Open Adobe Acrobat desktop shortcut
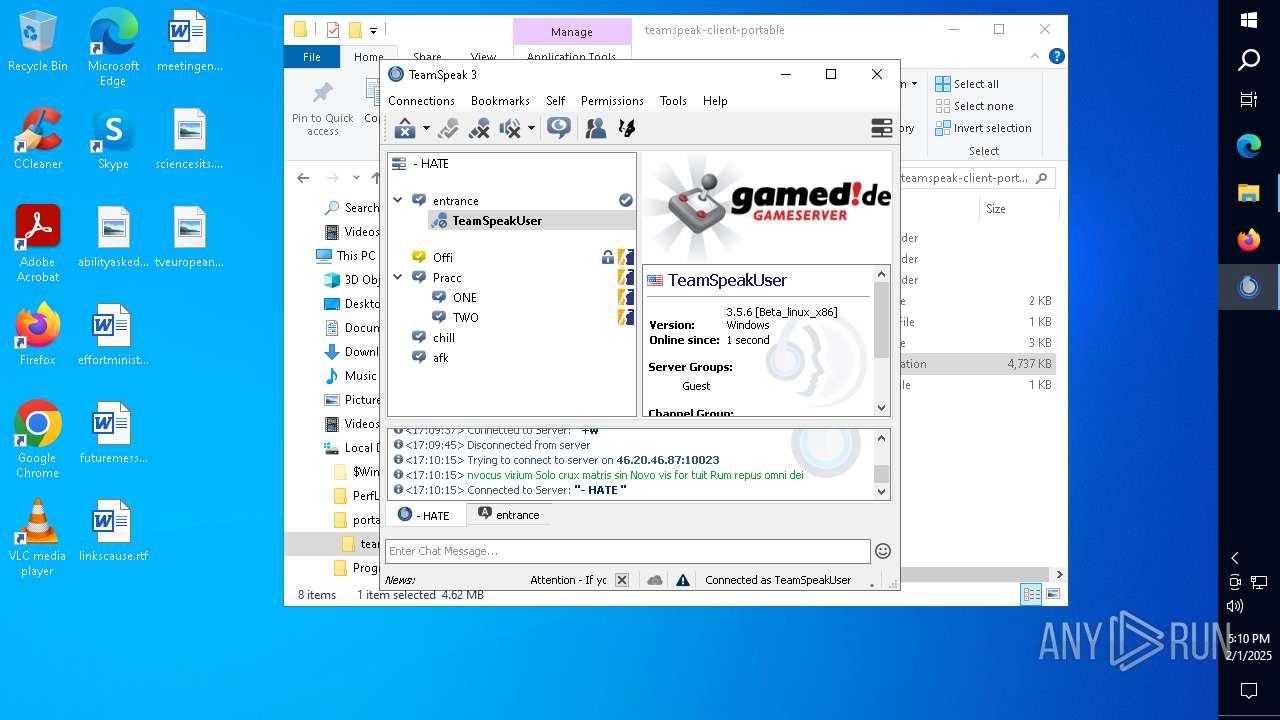This screenshot has width=1280, height=720. tap(38, 243)
